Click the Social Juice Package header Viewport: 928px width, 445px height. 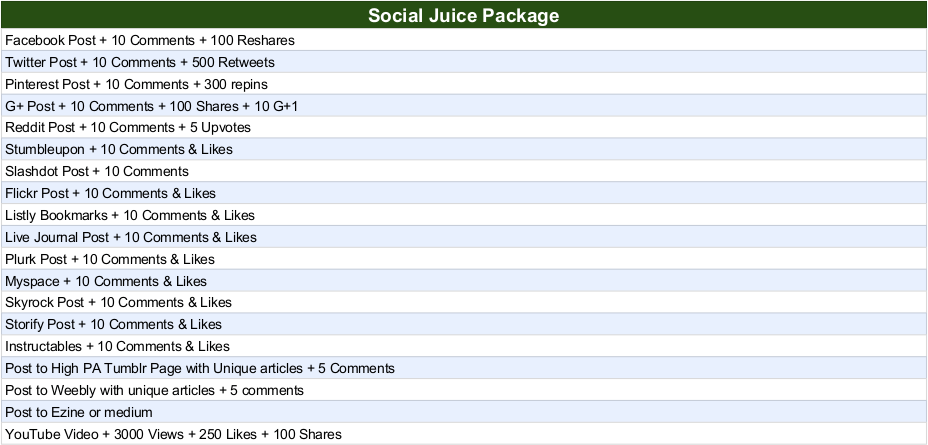coord(463,16)
